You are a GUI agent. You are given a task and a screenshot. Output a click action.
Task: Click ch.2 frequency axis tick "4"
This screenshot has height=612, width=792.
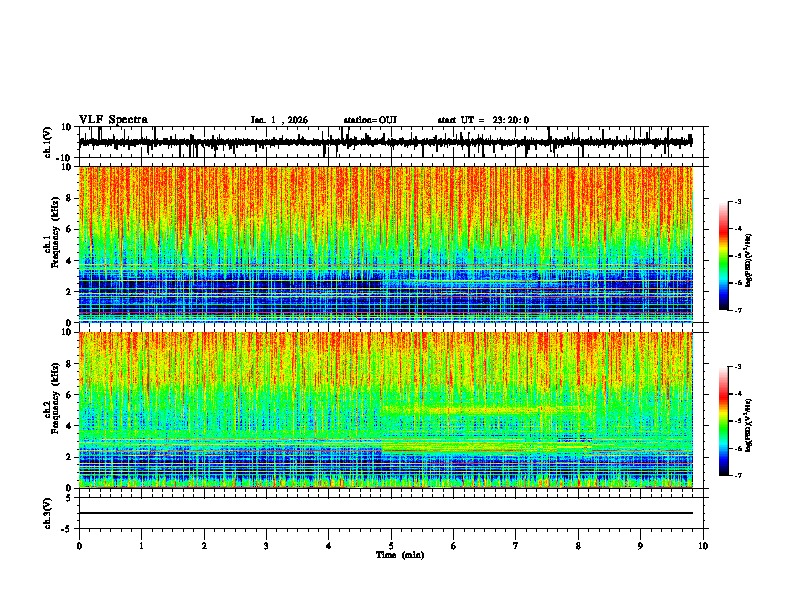click(x=69, y=426)
